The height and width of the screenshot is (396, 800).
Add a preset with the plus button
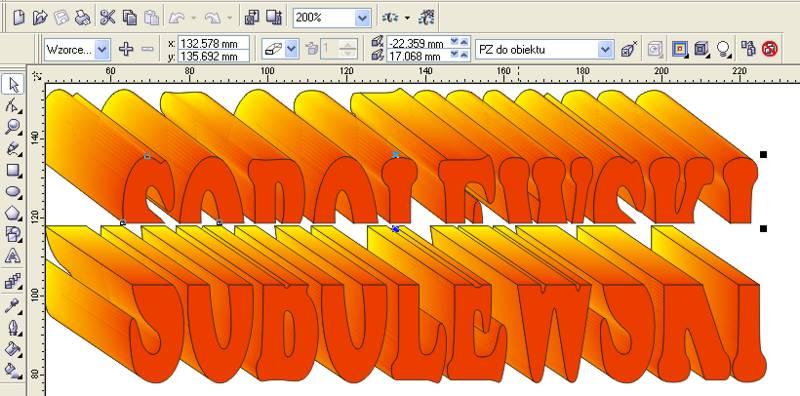click(126, 50)
